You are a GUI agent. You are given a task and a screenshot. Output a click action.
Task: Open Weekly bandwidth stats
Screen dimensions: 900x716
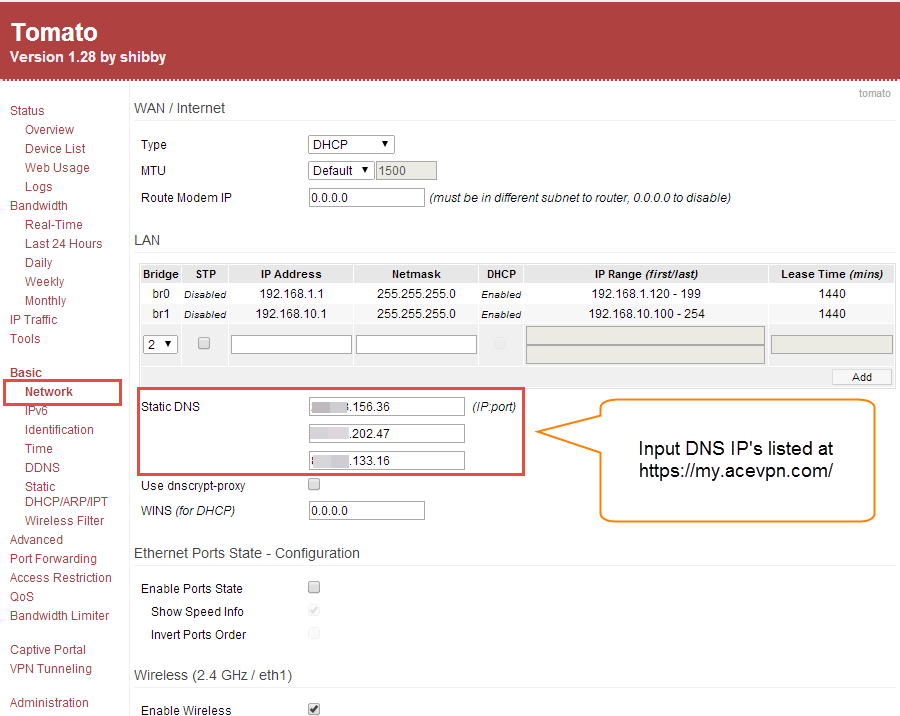click(x=45, y=281)
